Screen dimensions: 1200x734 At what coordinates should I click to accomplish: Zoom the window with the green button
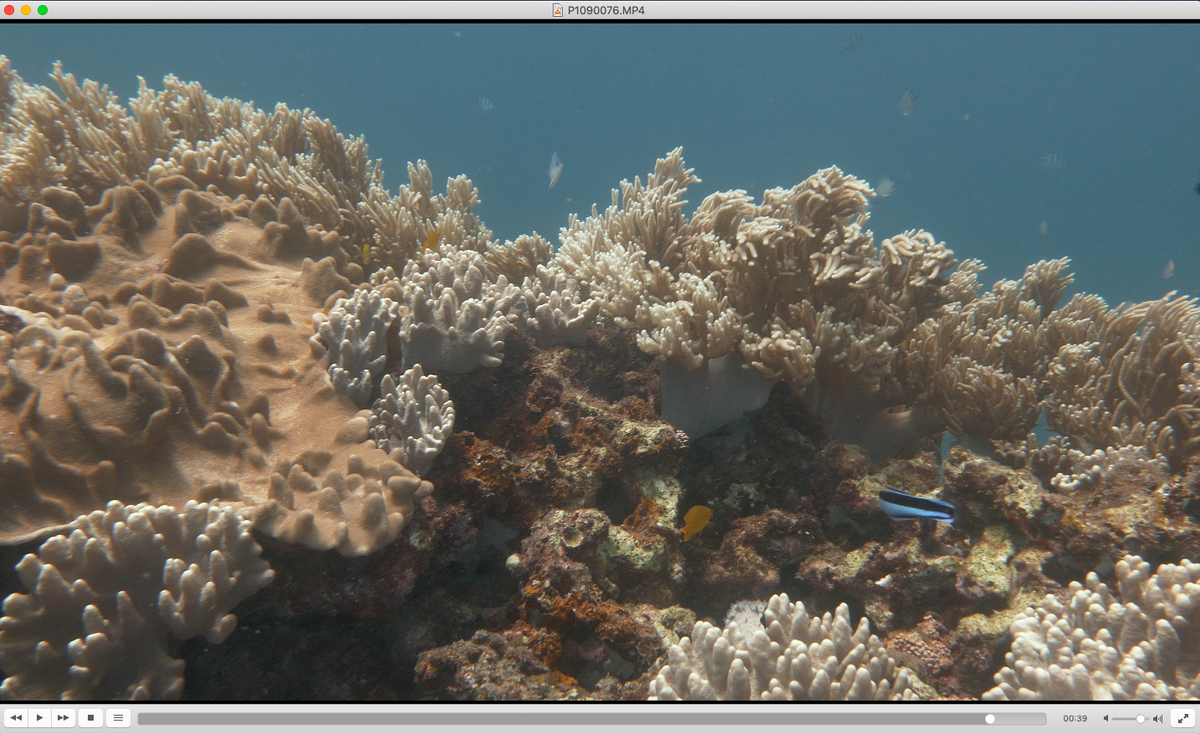pyautogui.click(x=43, y=10)
